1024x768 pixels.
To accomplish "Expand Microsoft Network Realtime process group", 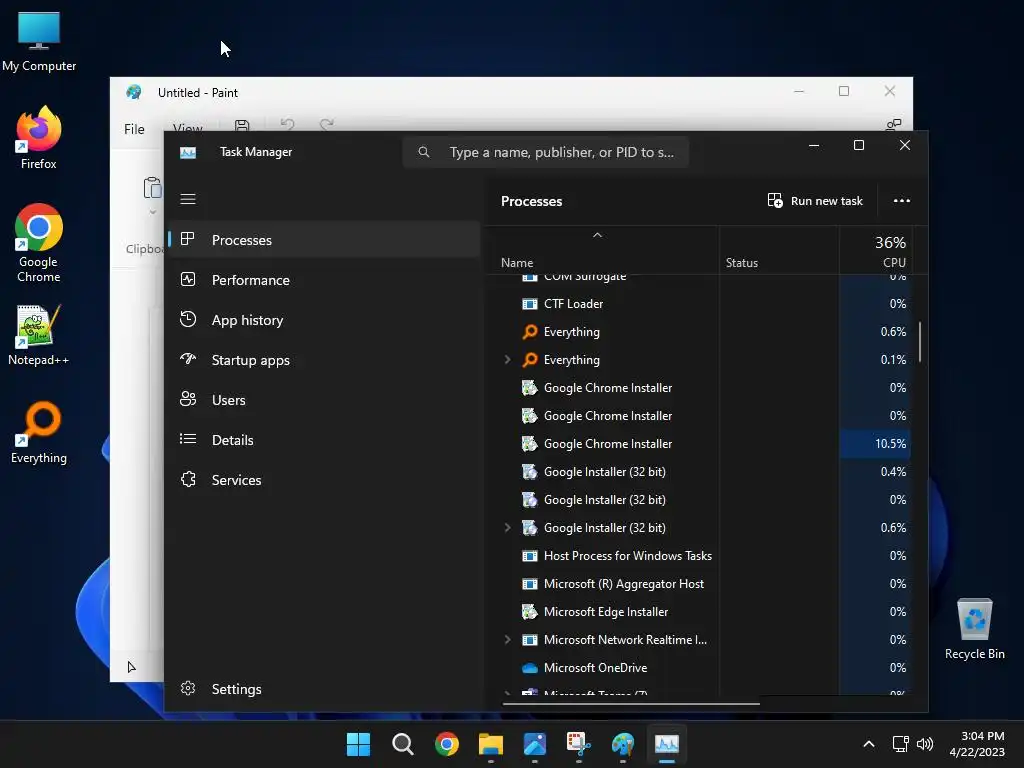I will click(507, 639).
